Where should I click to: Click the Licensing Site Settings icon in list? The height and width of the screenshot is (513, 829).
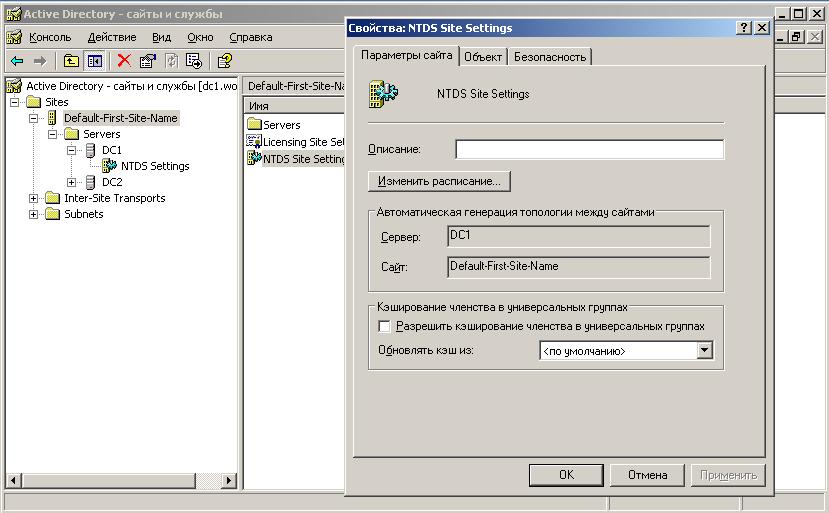coord(254,141)
